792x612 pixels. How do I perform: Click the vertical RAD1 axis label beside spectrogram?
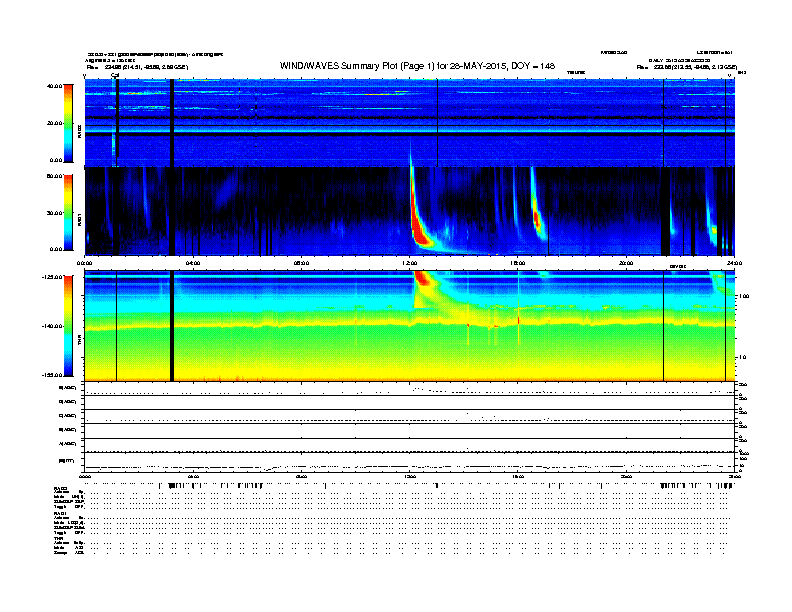click(x=79, y=219)
